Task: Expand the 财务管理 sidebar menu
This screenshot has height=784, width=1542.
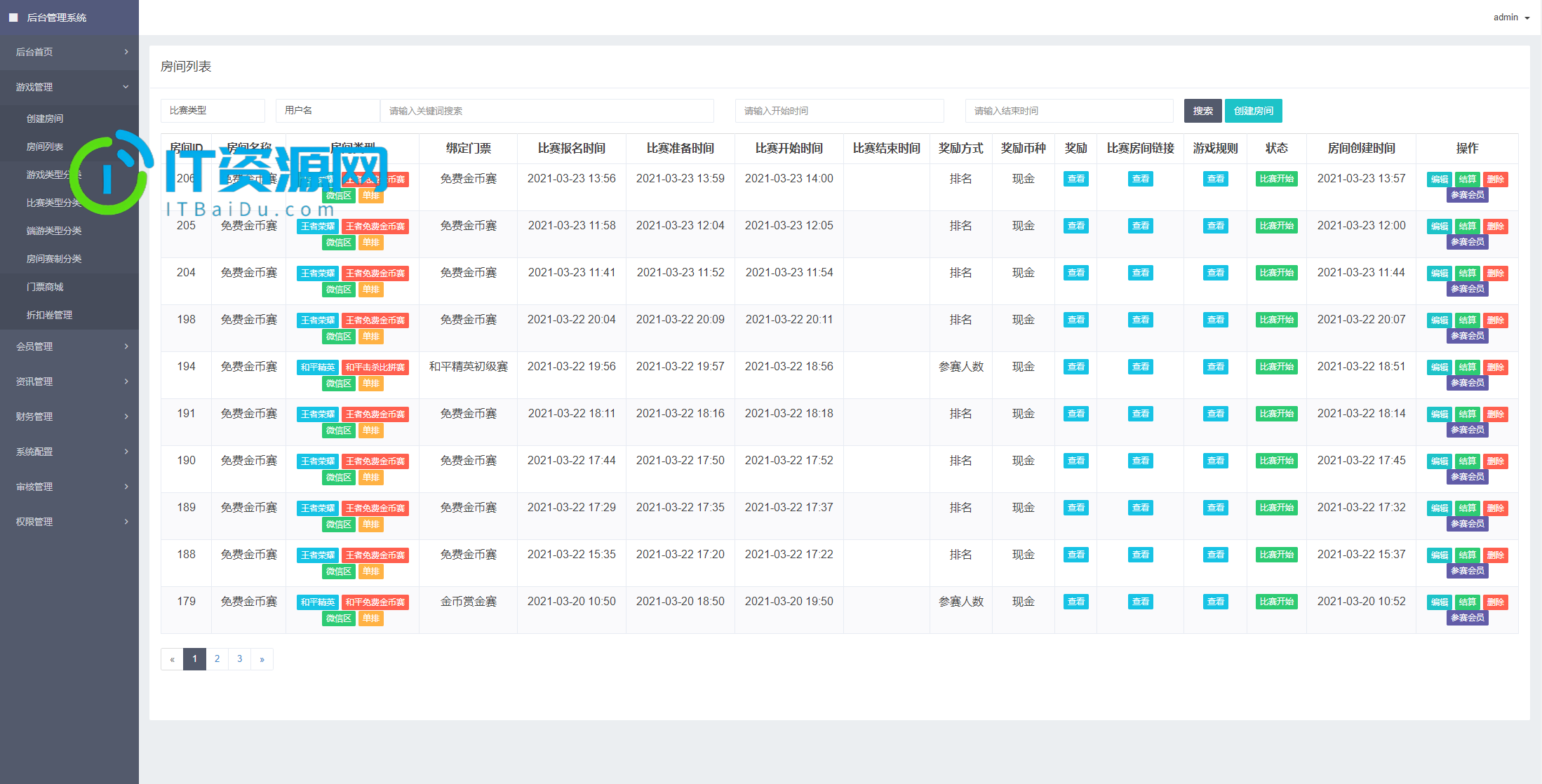Action: (69, 417)
